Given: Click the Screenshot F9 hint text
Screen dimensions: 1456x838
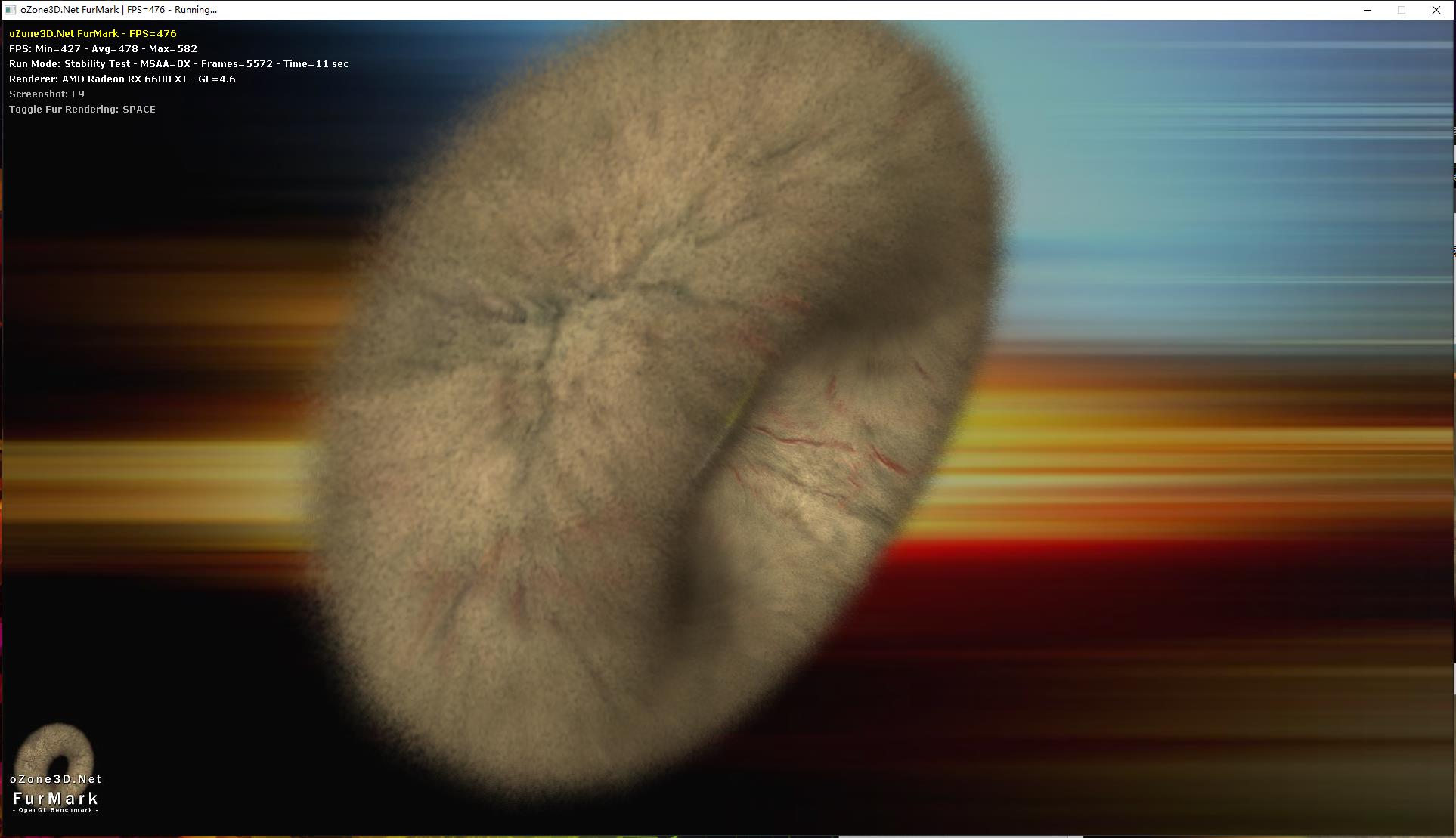Looking at the screenshot, I should tap(47, 94).
